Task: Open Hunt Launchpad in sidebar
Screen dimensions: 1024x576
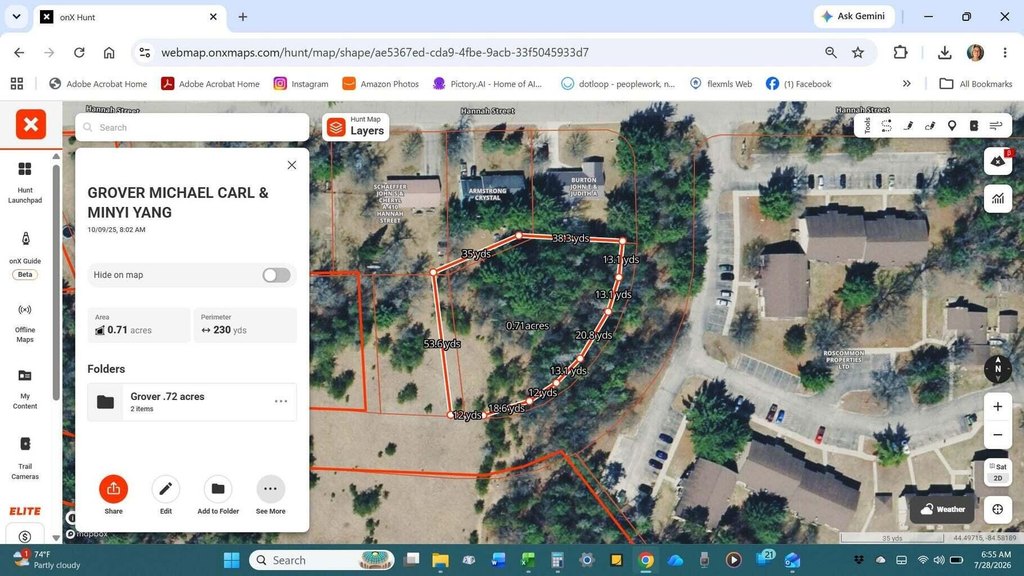Action: pyautogui.click(x=25, y=183)
